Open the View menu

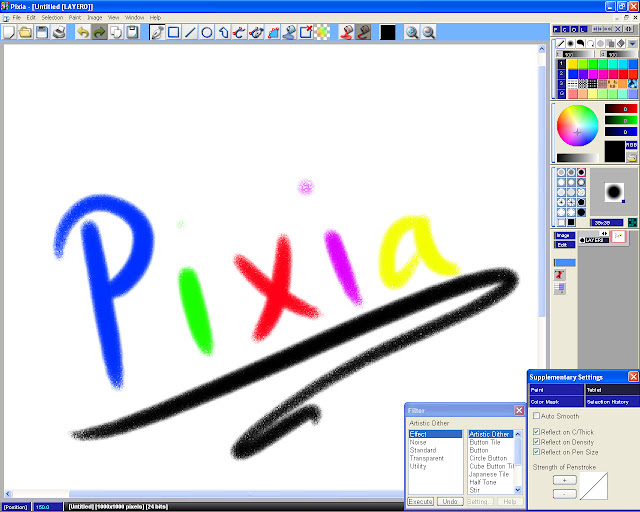113,18
